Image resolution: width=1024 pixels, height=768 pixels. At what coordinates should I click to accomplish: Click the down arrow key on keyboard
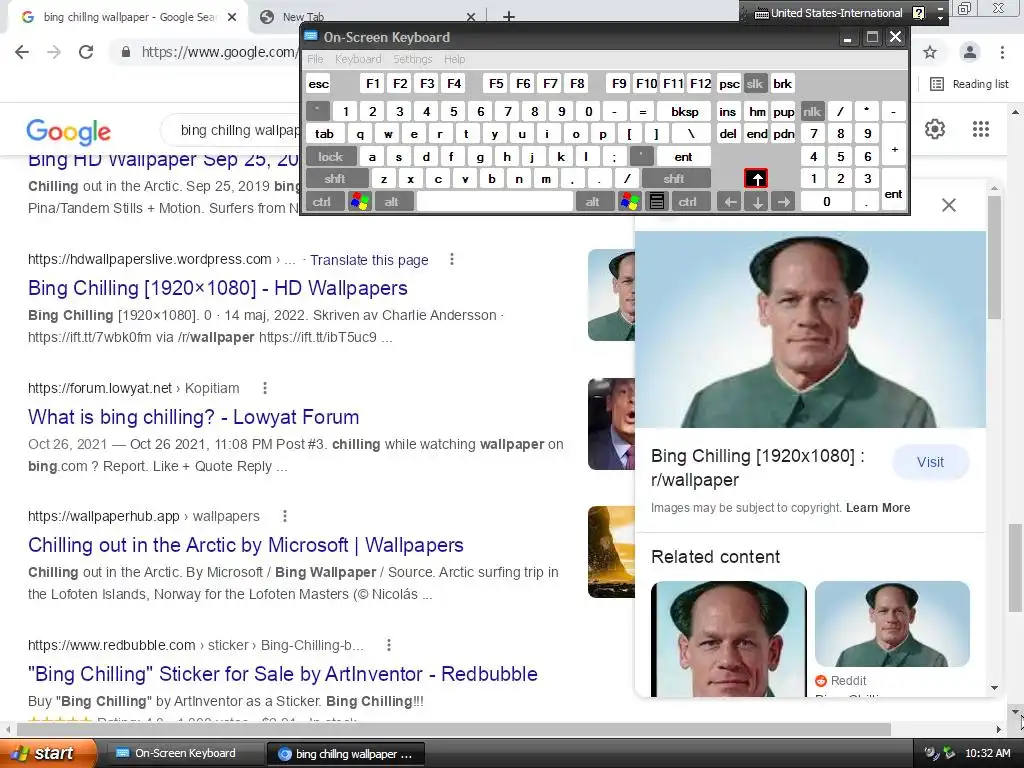[757, 202]
